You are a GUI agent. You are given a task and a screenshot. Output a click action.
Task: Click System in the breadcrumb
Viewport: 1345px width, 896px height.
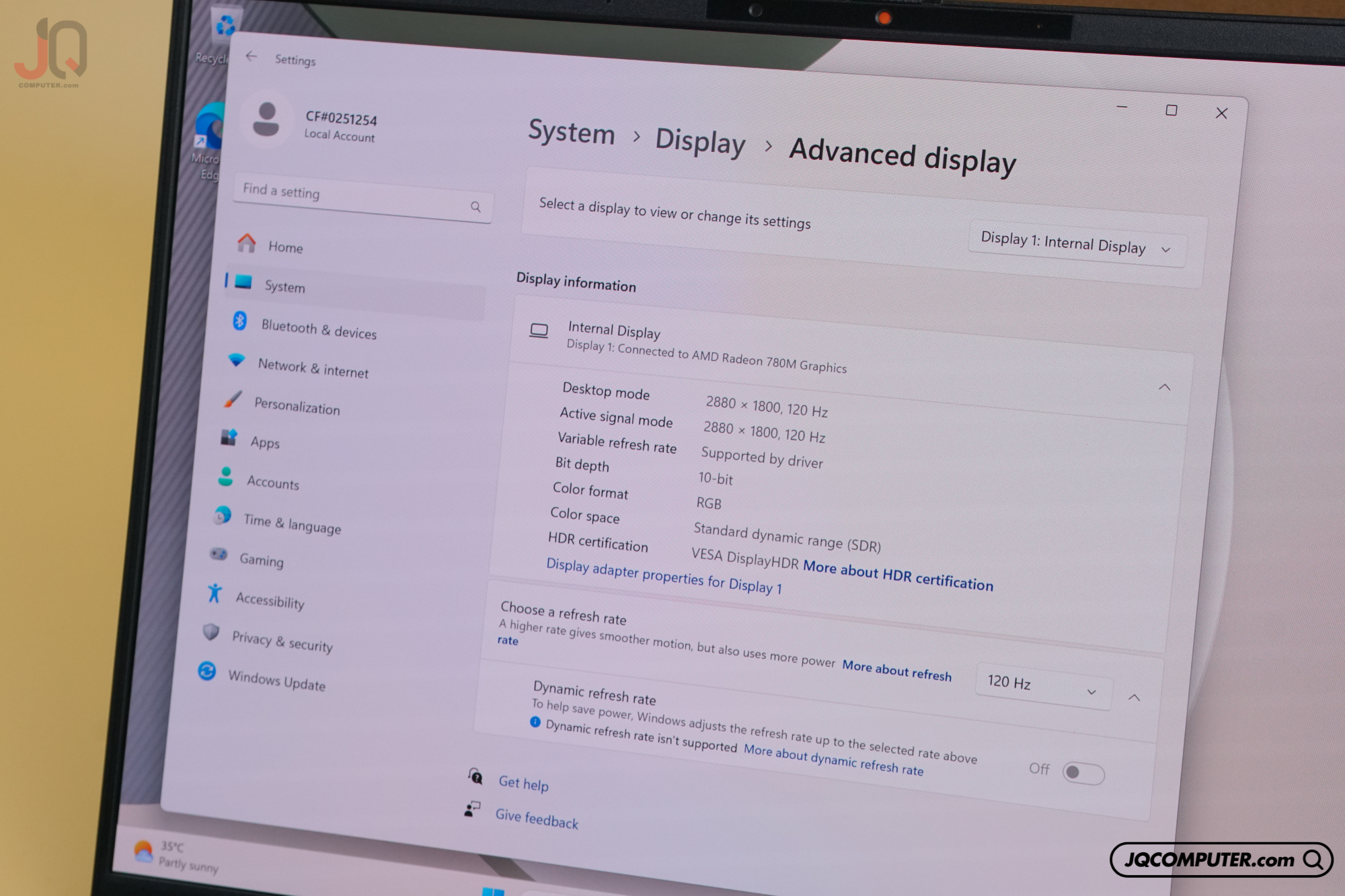pyautogui.click(x=572, y=132)
